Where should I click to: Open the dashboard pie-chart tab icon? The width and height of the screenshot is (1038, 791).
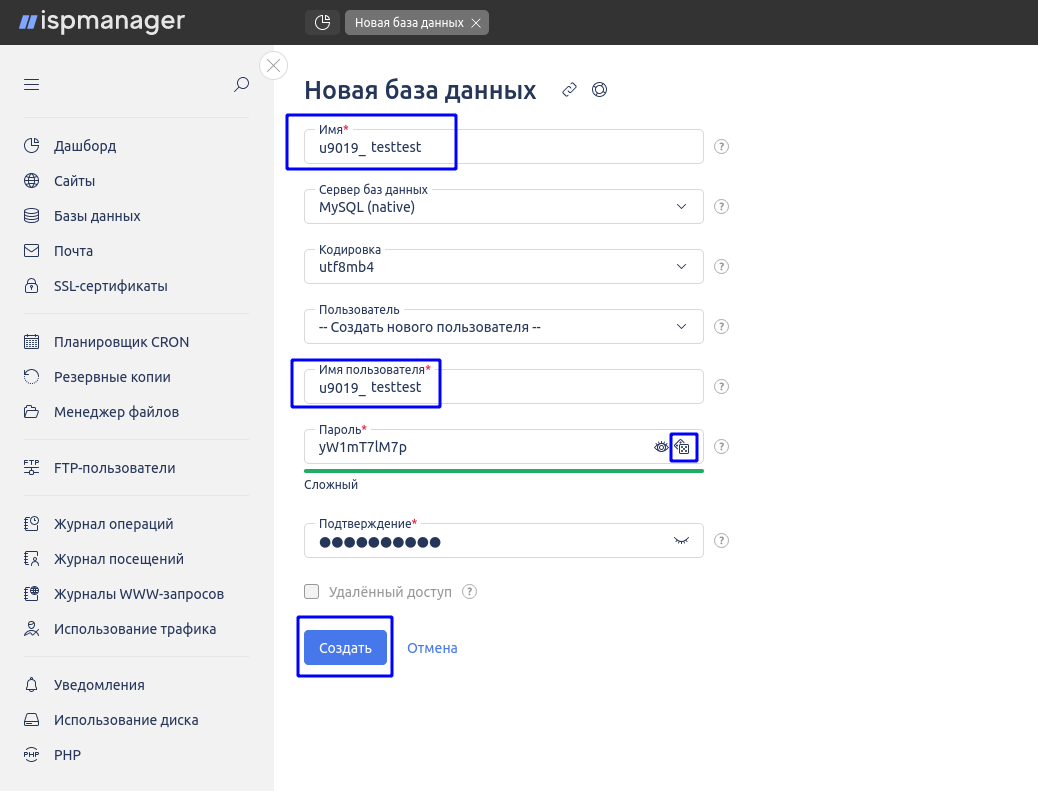point(322,23)
